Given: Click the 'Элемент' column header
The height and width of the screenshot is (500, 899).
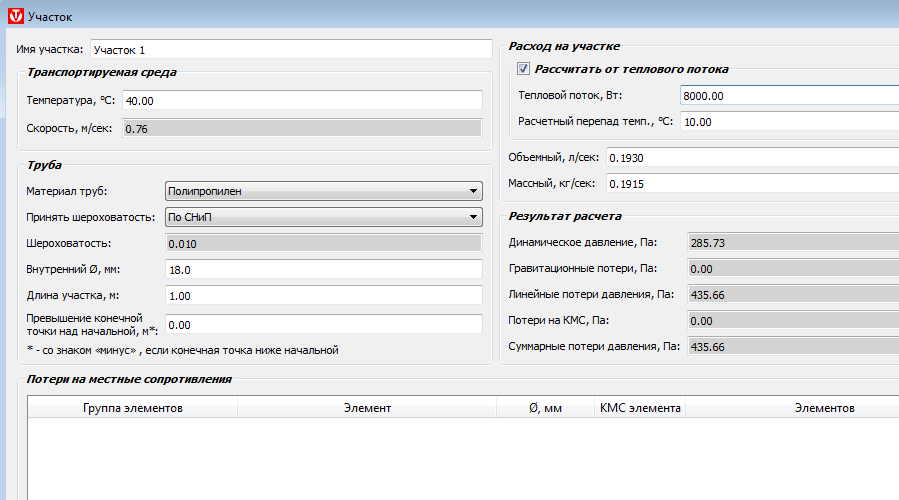Looking at the screenshot, I should click(x=367, y=408).
